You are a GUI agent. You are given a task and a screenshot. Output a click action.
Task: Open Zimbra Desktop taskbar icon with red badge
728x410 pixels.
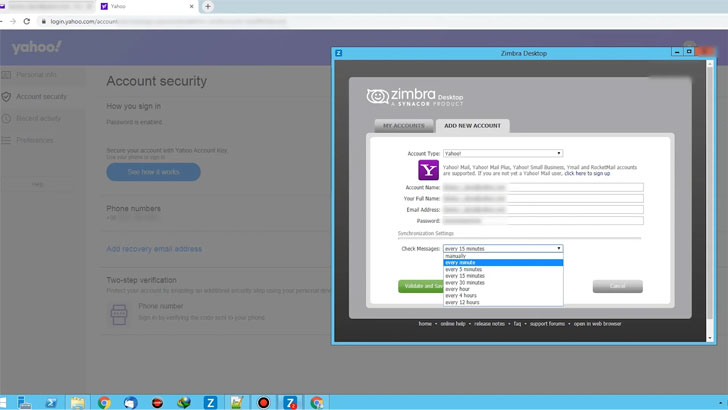[x=290, y=403]
